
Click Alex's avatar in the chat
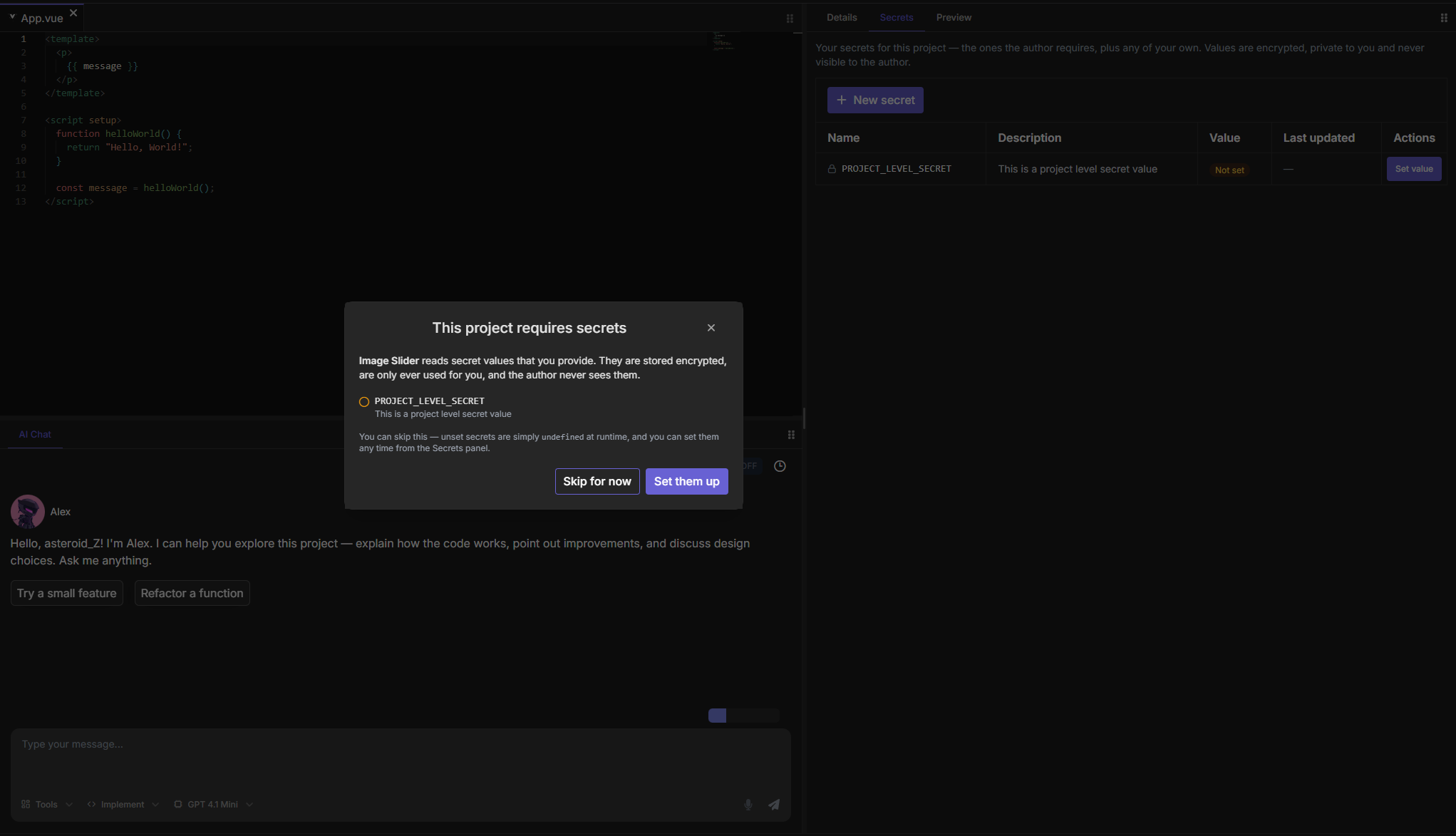[28, 512]
